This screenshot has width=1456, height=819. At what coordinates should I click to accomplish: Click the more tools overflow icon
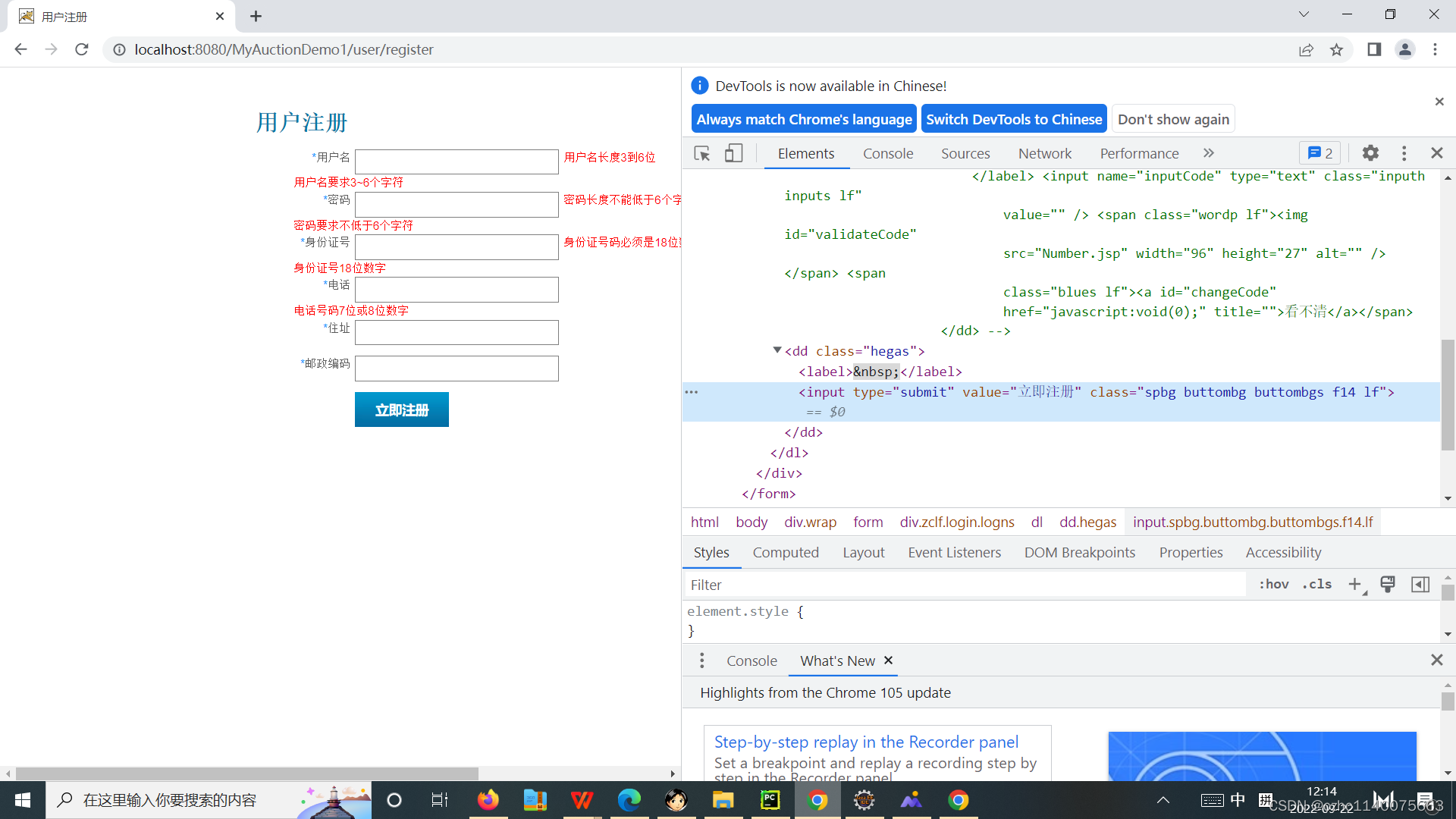(1207, 152)
